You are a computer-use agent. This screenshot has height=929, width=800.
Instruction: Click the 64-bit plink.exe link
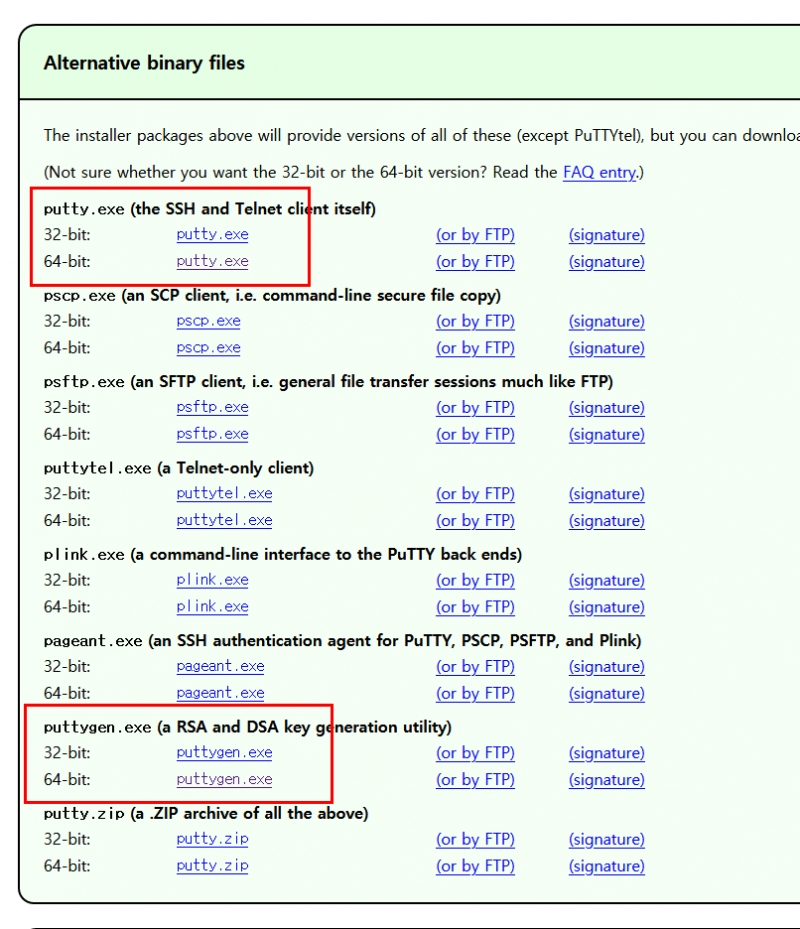coord(212,607)
